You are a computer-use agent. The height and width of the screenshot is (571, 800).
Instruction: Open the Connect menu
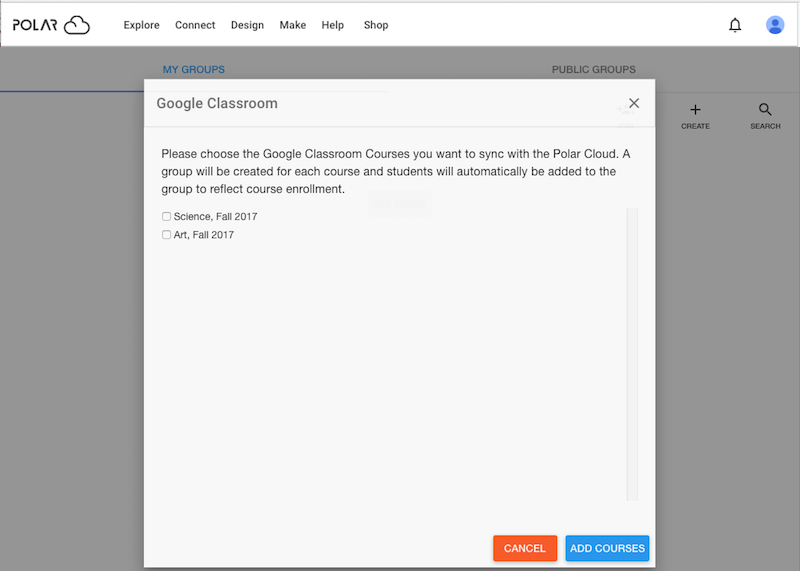[195, 25]
